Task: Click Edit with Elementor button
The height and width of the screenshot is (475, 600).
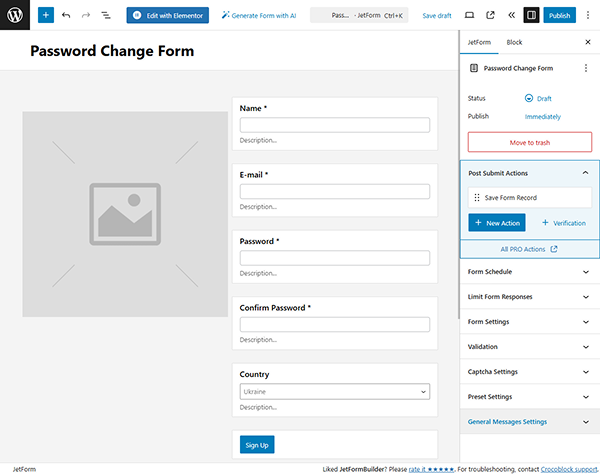Action: click(x=168, y=15)
